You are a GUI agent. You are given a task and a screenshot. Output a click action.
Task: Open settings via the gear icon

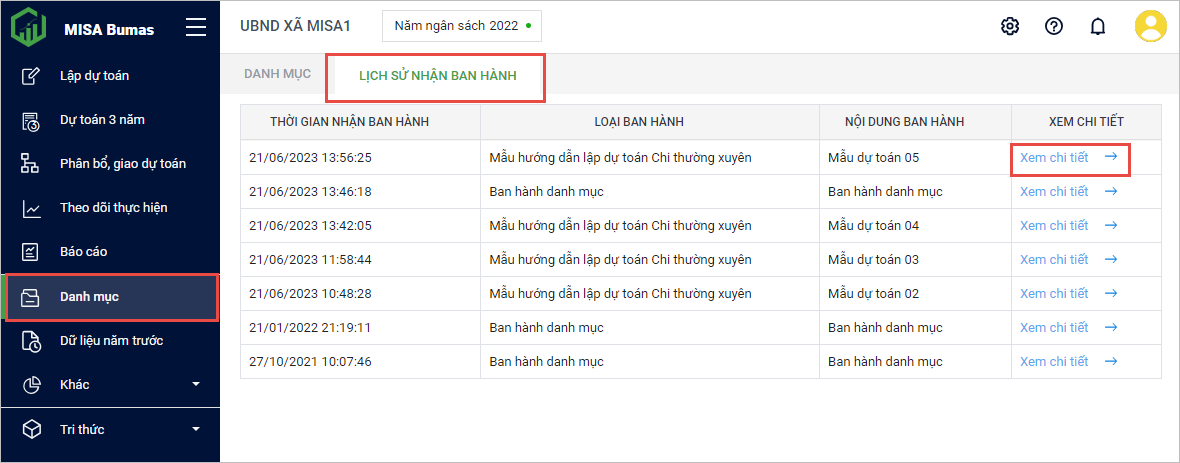pyautogui.click(x=1009, y=26)
